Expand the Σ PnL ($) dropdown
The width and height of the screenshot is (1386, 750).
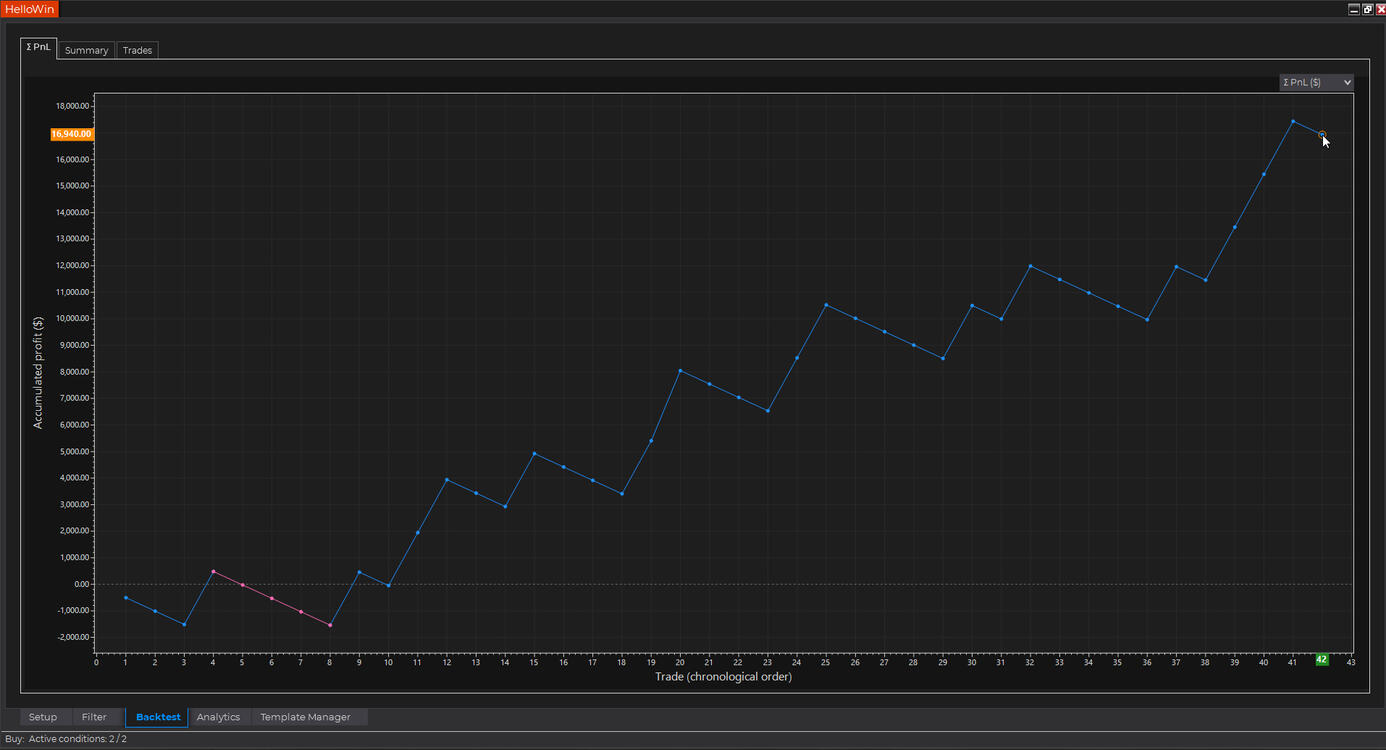click(1316, 82)
